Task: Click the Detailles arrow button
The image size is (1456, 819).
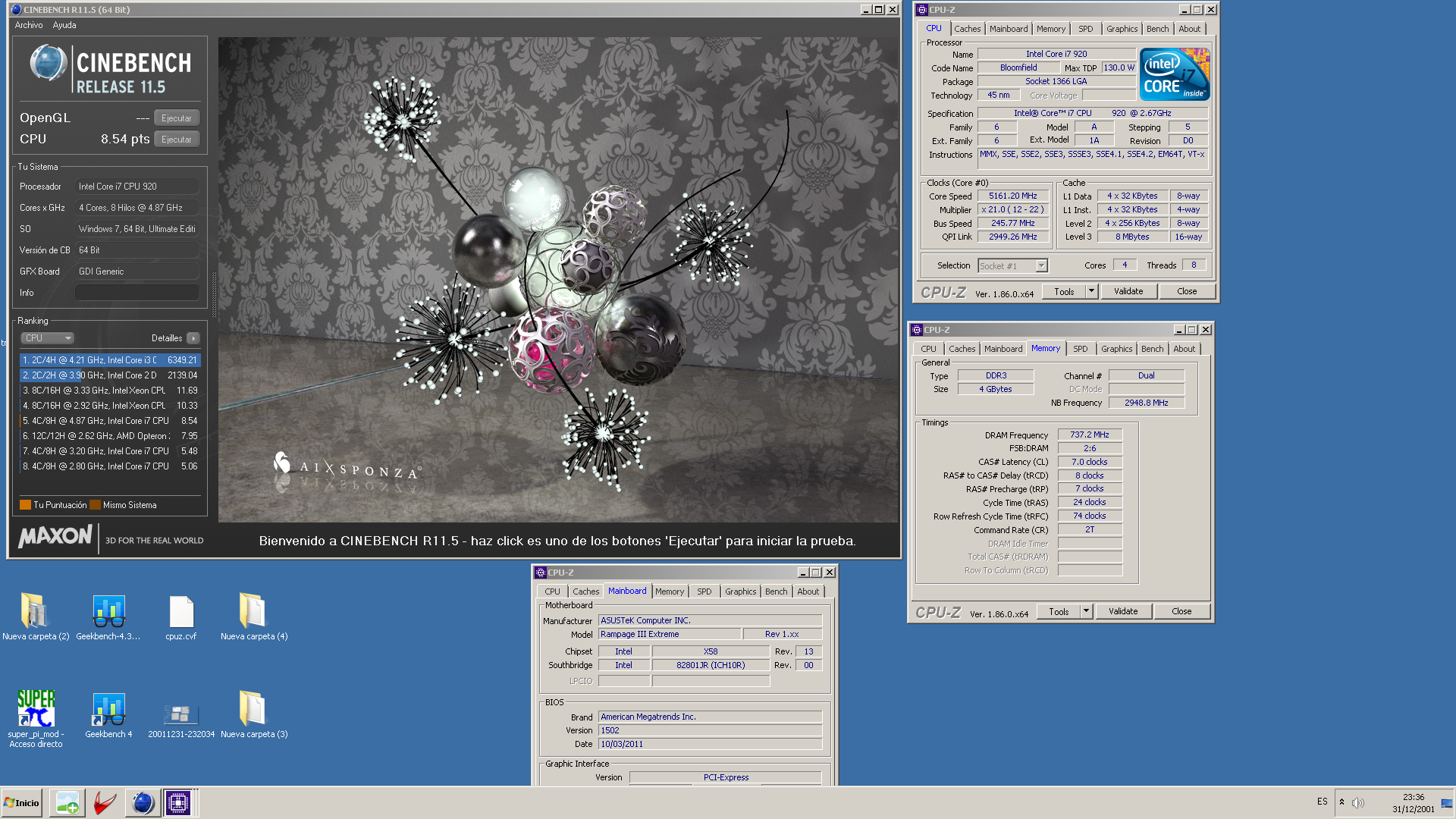Action: tap(194, 338)
